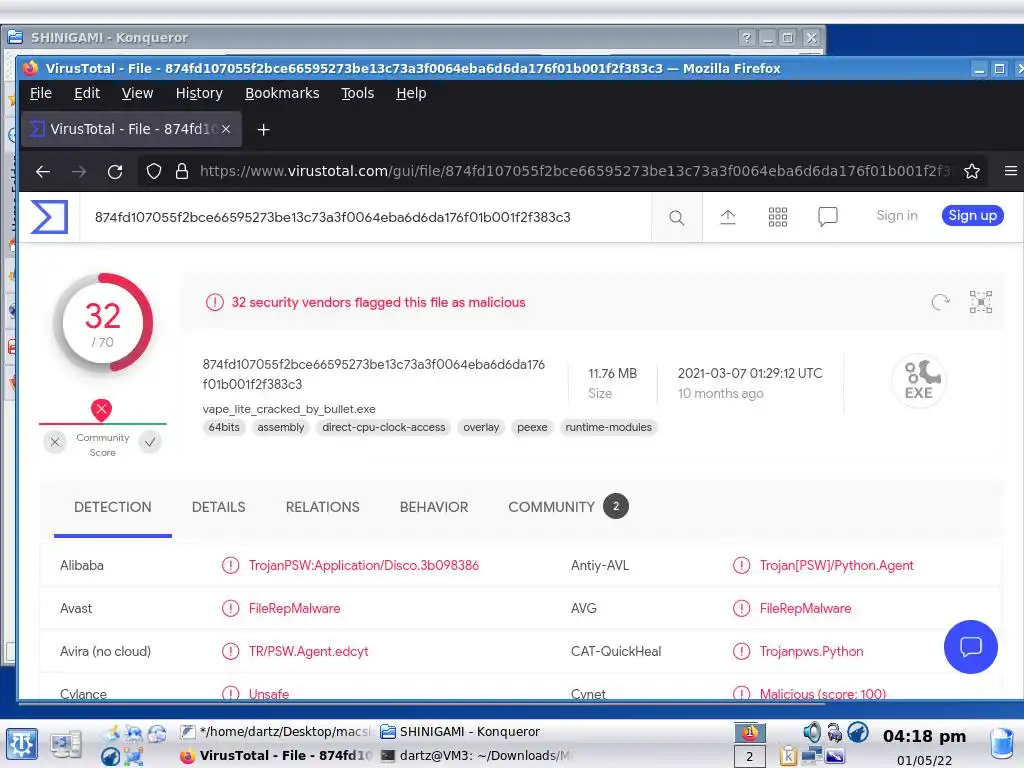
Task: Click the tracking protection shield icon
Action: click(x=153, y=171)
